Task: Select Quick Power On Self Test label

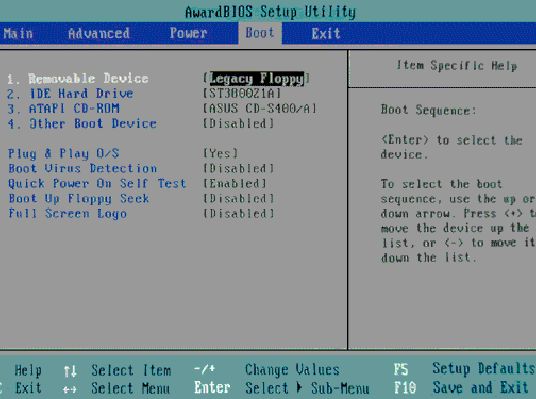Action: point(97,184)
